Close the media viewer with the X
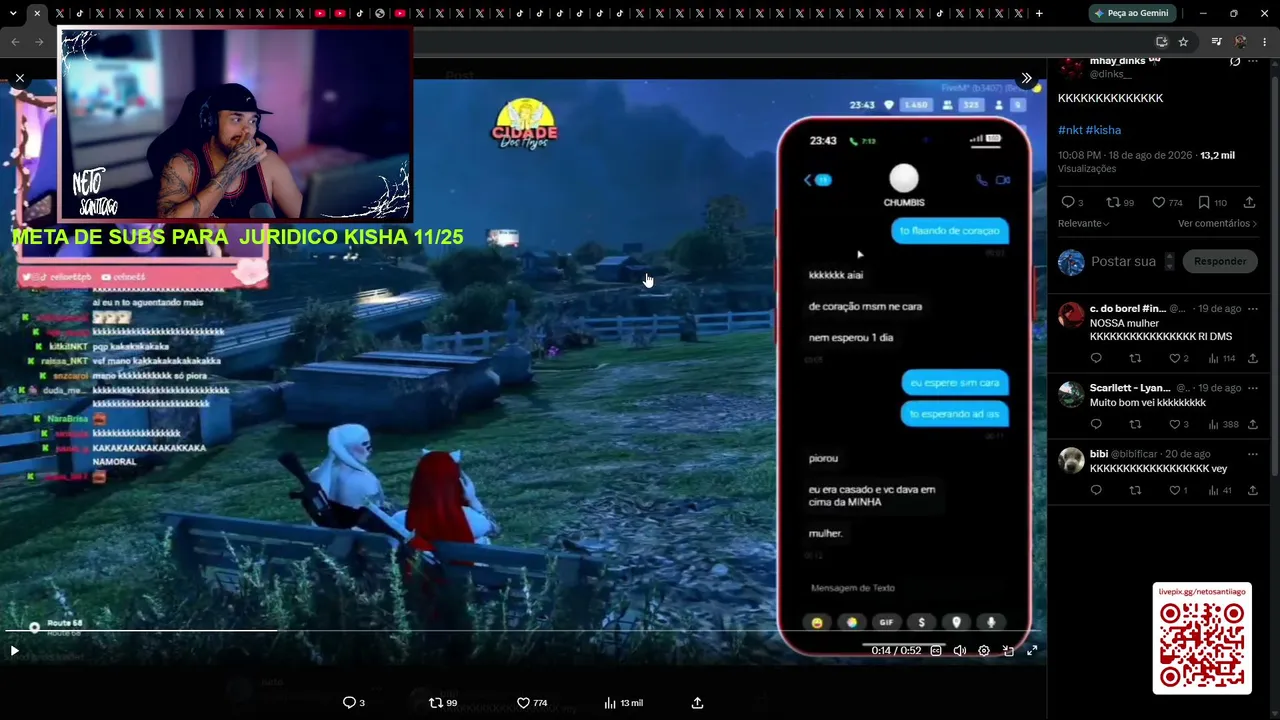The height and width of the screenshot is (720, 1280). pos(19,78)
